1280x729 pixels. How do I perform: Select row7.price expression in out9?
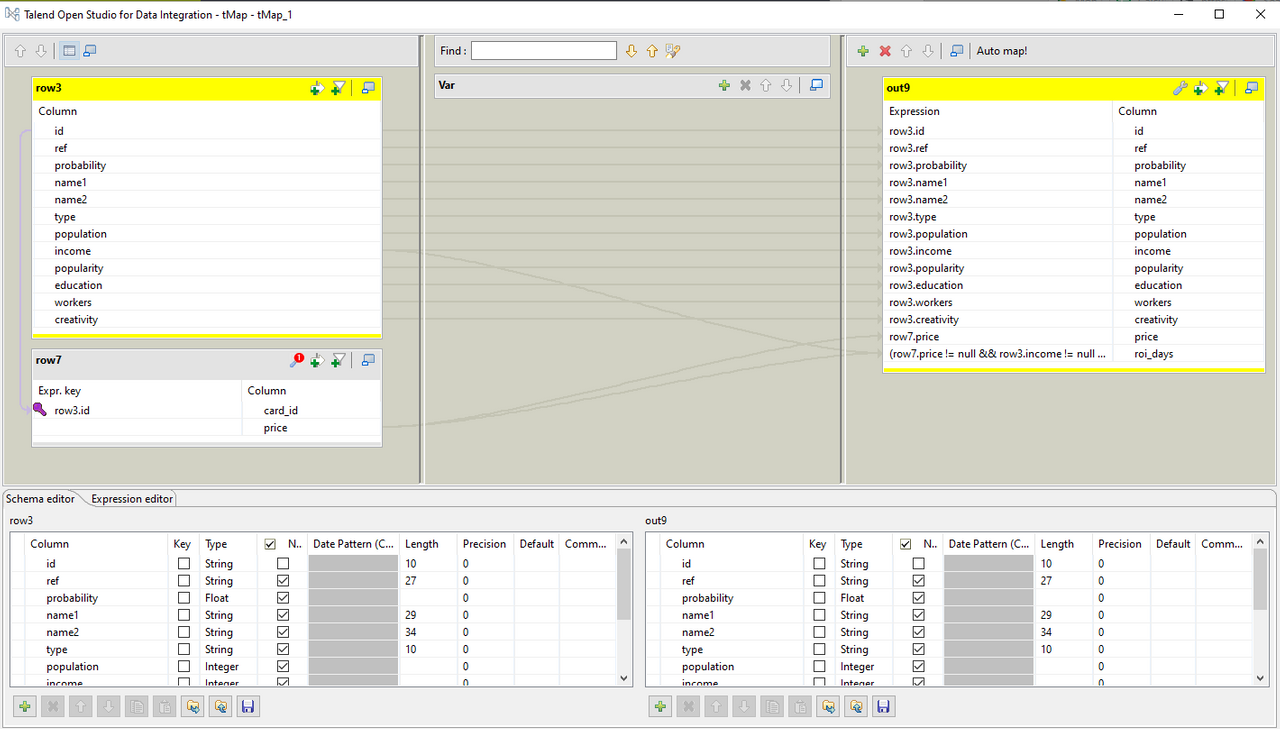click(998, 337)
